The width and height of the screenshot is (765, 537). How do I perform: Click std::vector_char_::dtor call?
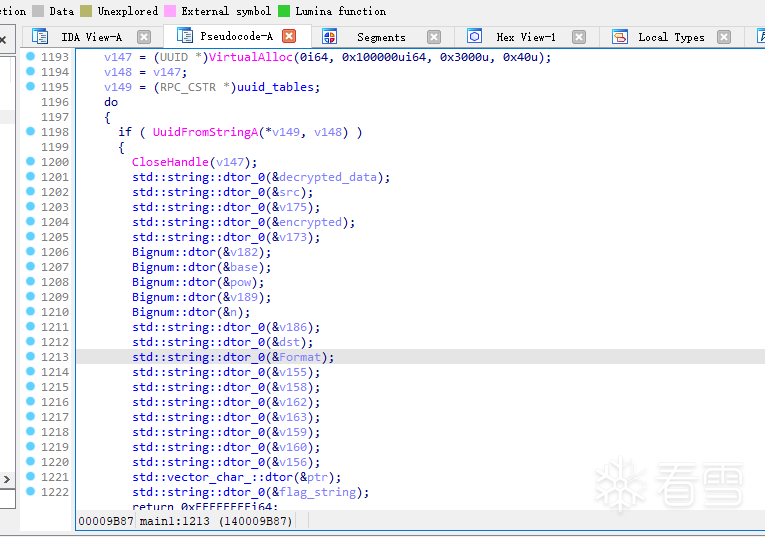212,477
